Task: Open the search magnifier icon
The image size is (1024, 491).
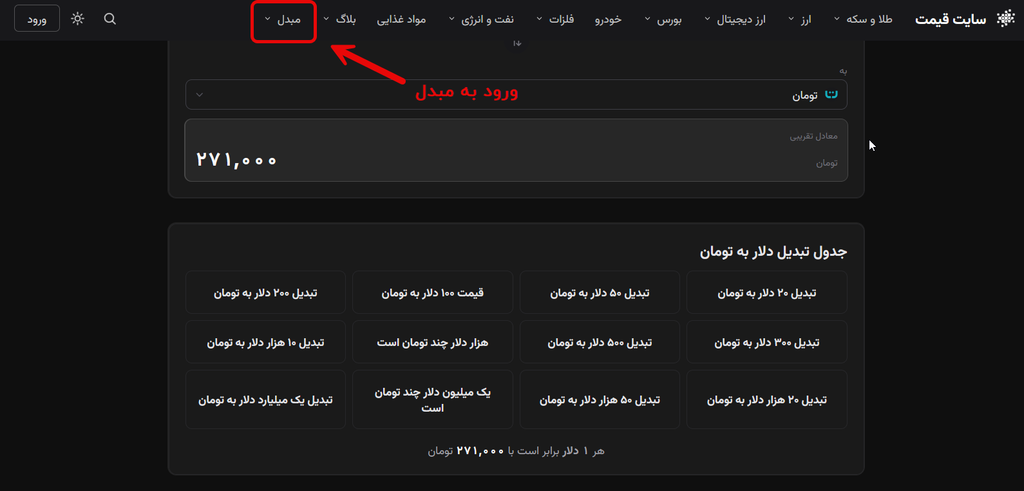Action: (x=110, y=19)
